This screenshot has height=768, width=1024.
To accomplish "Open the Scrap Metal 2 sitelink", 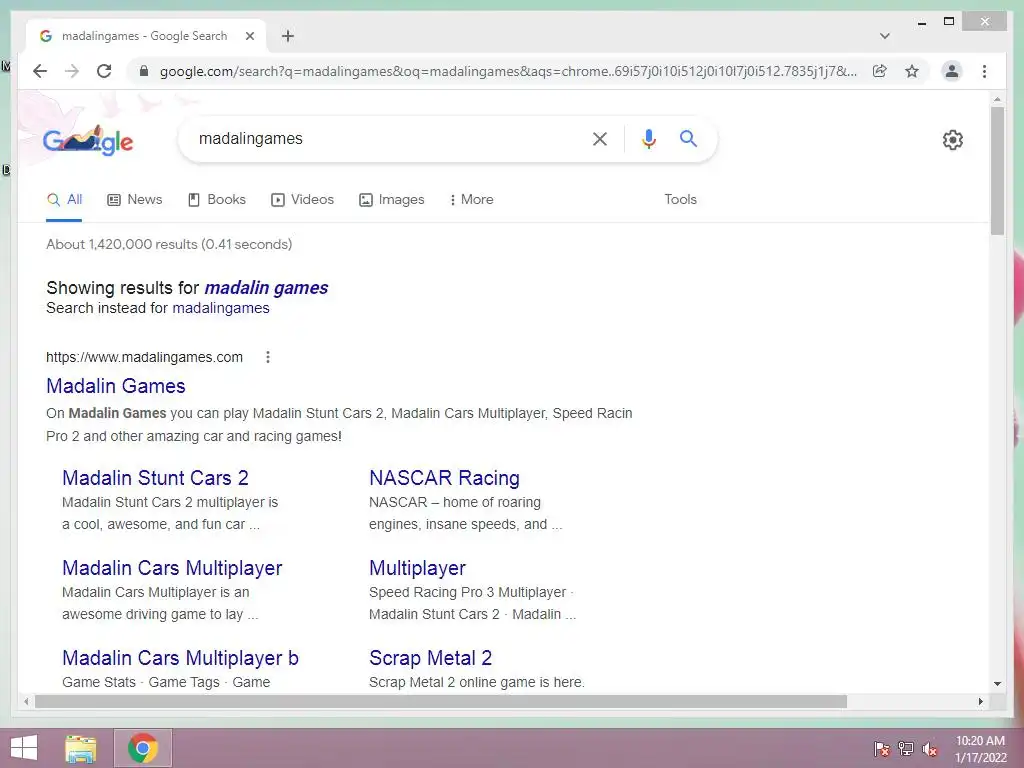I will (430, 658).
